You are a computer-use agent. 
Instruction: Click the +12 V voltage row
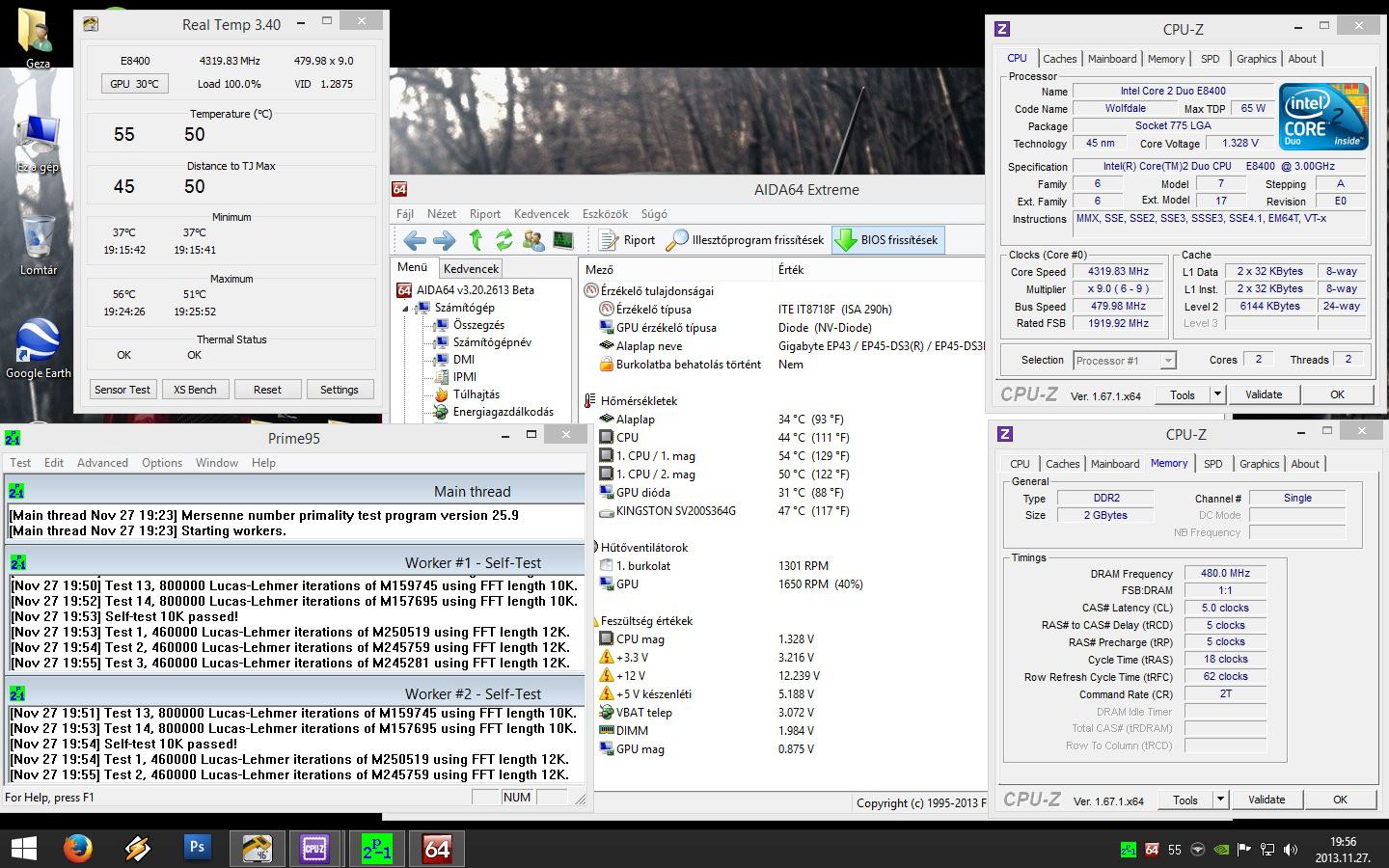[x=781, y=676]
